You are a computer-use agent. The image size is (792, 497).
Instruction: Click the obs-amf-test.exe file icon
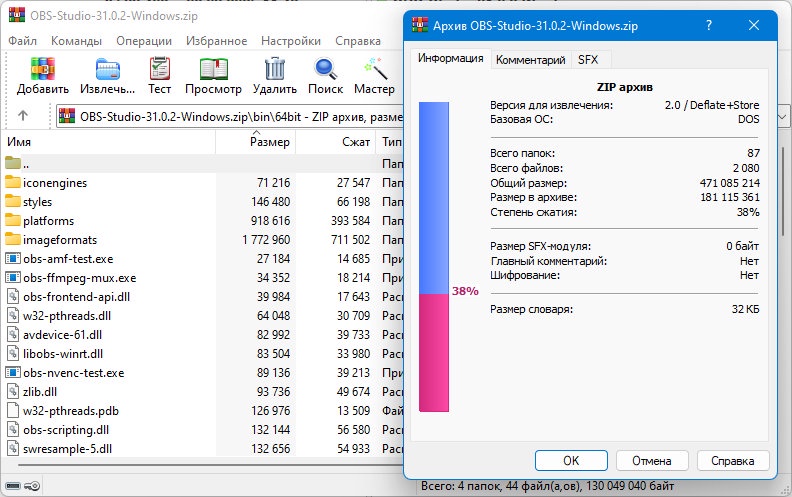(x=13, y=259)
